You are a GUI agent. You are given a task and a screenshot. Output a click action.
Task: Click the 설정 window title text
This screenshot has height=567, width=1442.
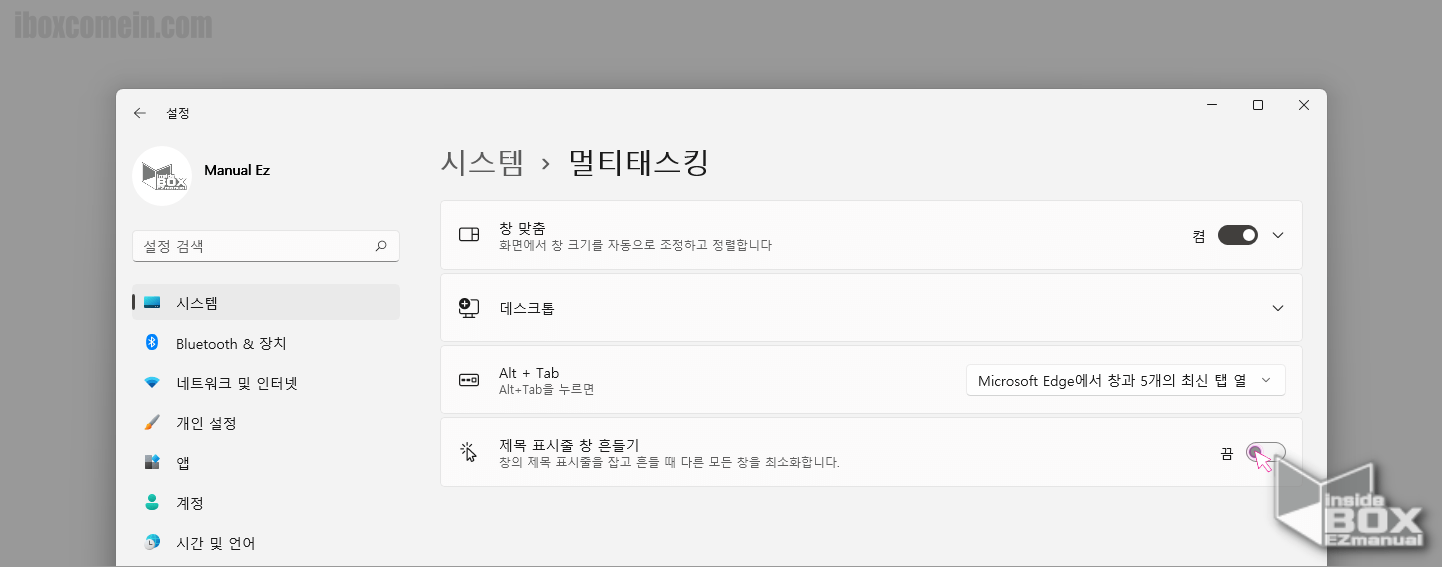178,113
